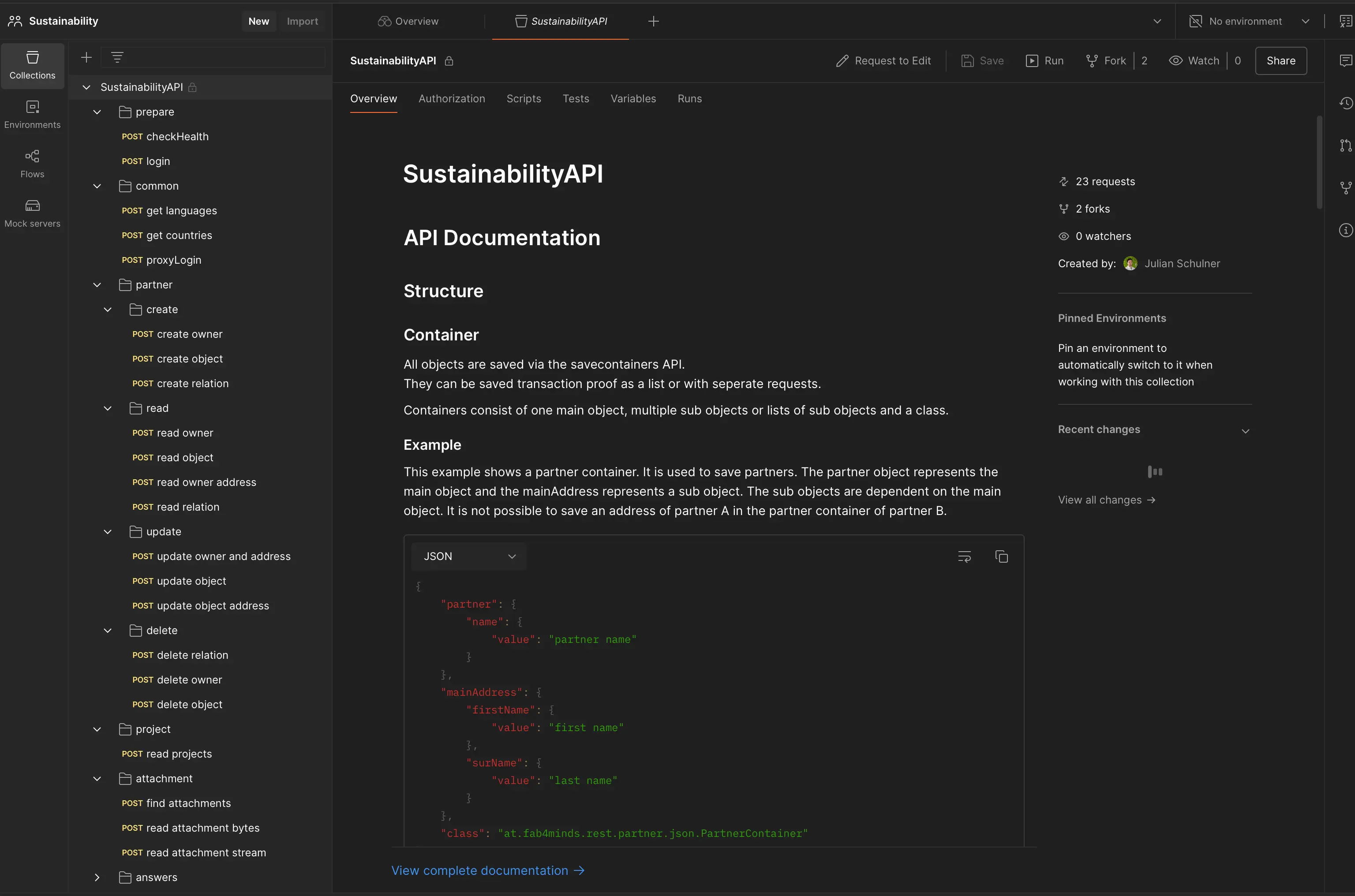1355x896 pixels.
Task: Click the Julian Schulner creator name
Action: pos(1183,263)
